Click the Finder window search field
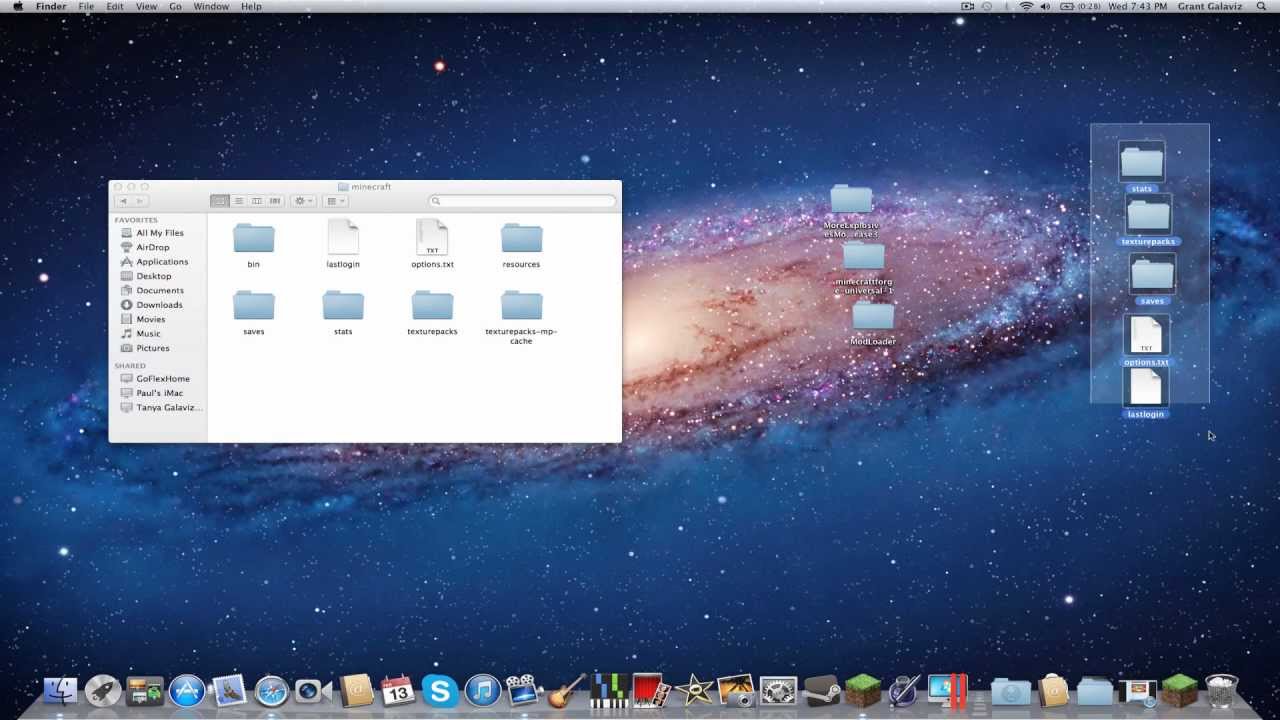 pyautogui.click(x=523, y=201)
